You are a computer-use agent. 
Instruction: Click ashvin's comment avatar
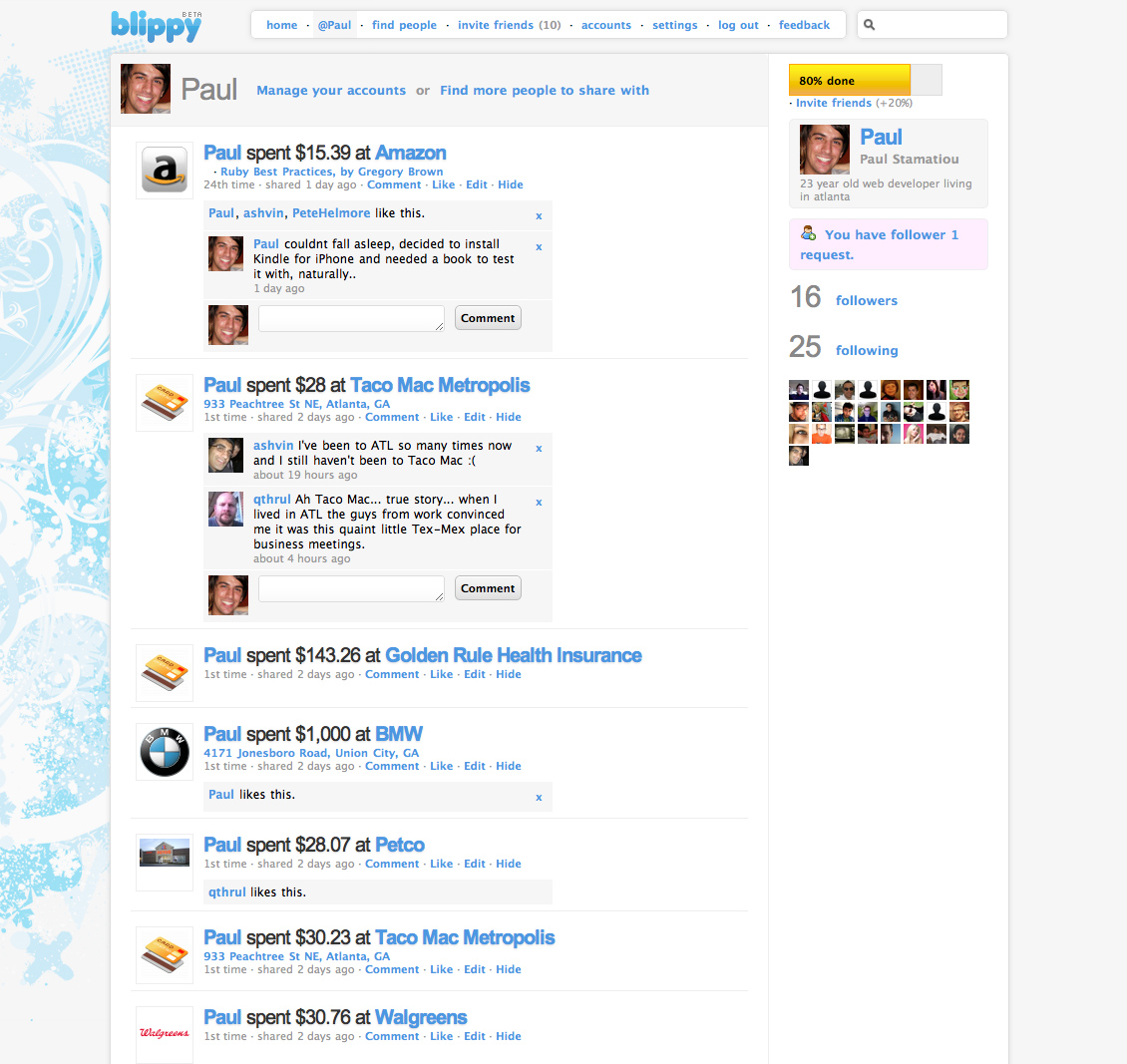point(225,456)
